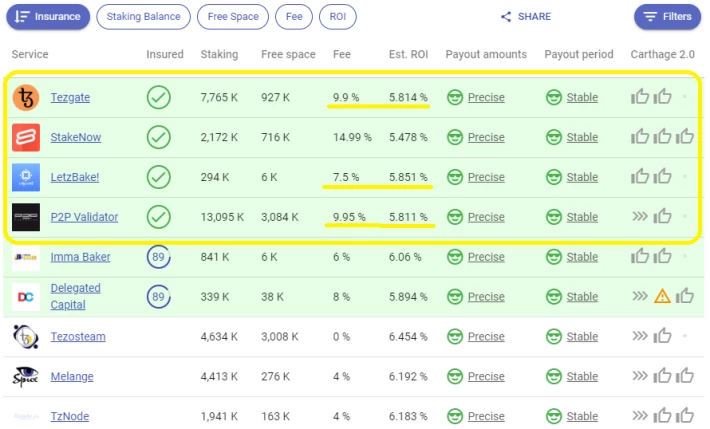
Task: Click the Payout amounts column header
Action: click(x=486, y=54)
